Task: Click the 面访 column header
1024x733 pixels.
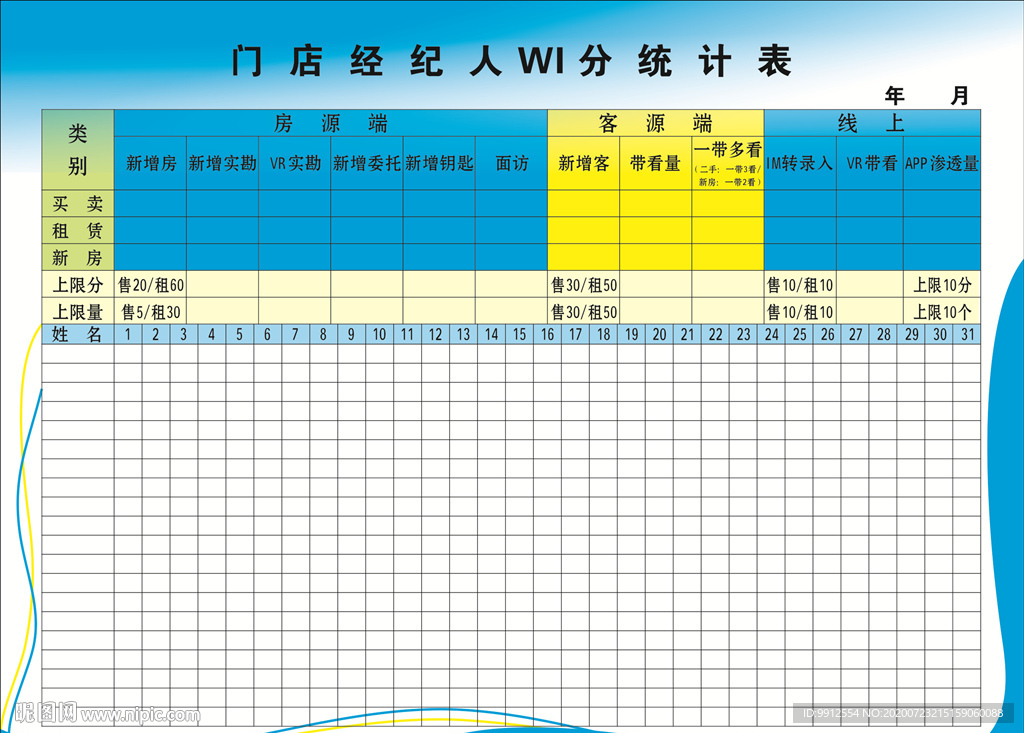Action: coord(511,163)
